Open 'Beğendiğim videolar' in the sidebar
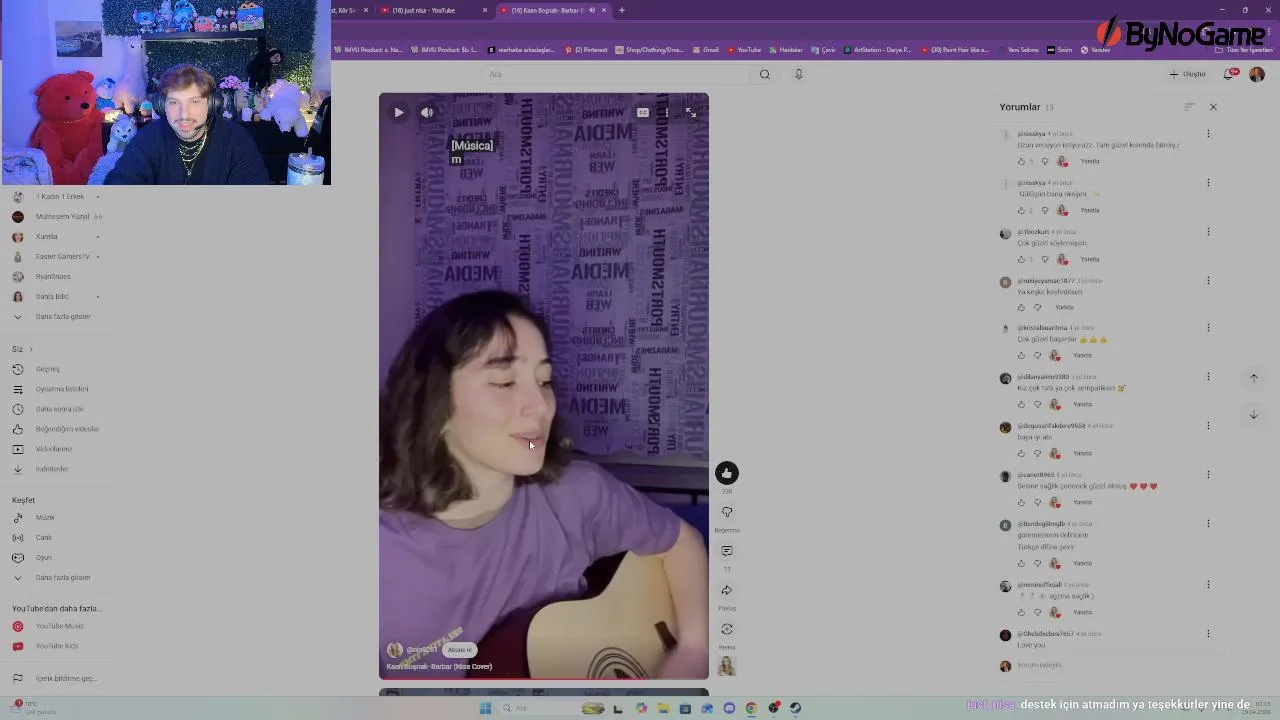The width and height of the screenshot is (1280, 720). click(67, 429)
